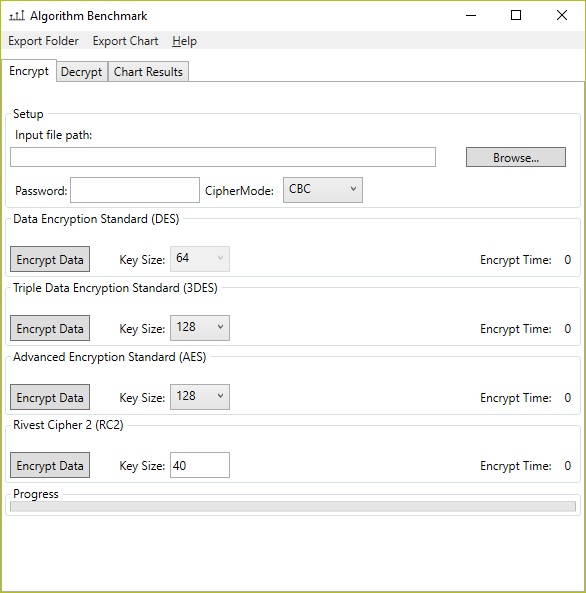This screenshot has width=586, height=593.
Task: Select the Encrypt tab
Action: (x=29, y=71)
